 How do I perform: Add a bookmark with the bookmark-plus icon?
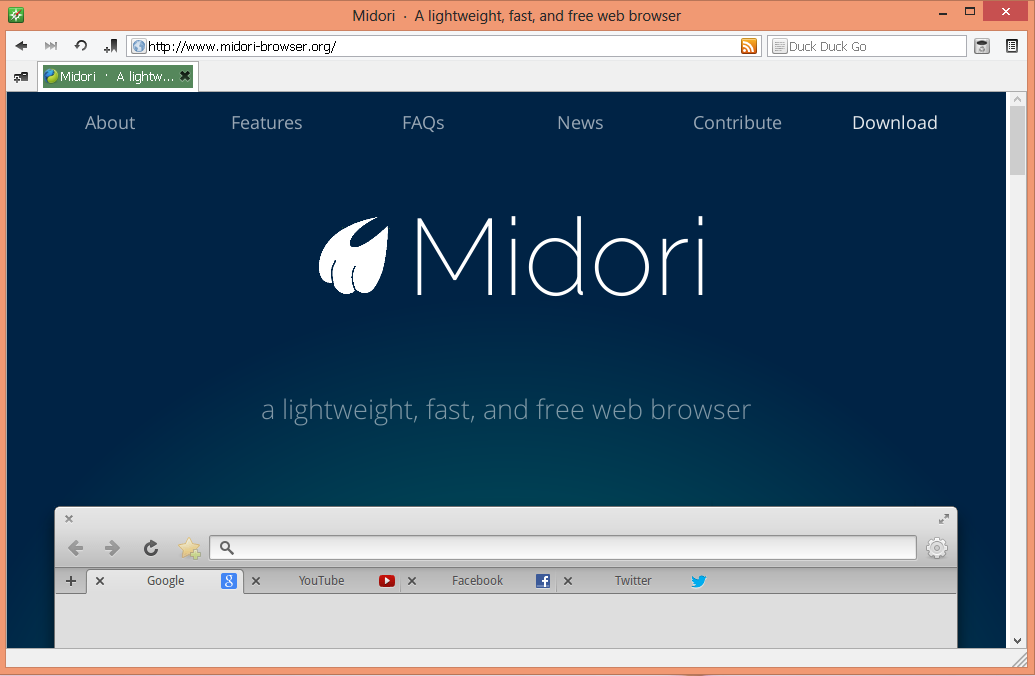point(110,46)
